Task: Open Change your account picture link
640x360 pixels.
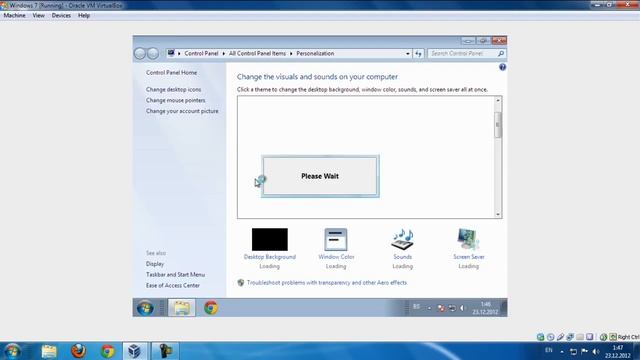Action: [182, 111]
